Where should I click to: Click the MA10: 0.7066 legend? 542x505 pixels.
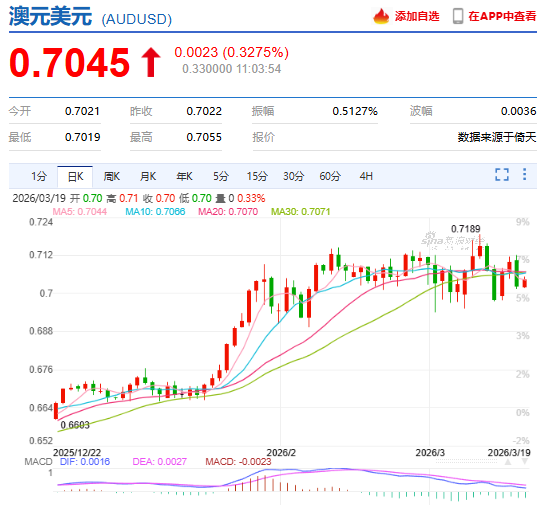(x=155, y=212)
